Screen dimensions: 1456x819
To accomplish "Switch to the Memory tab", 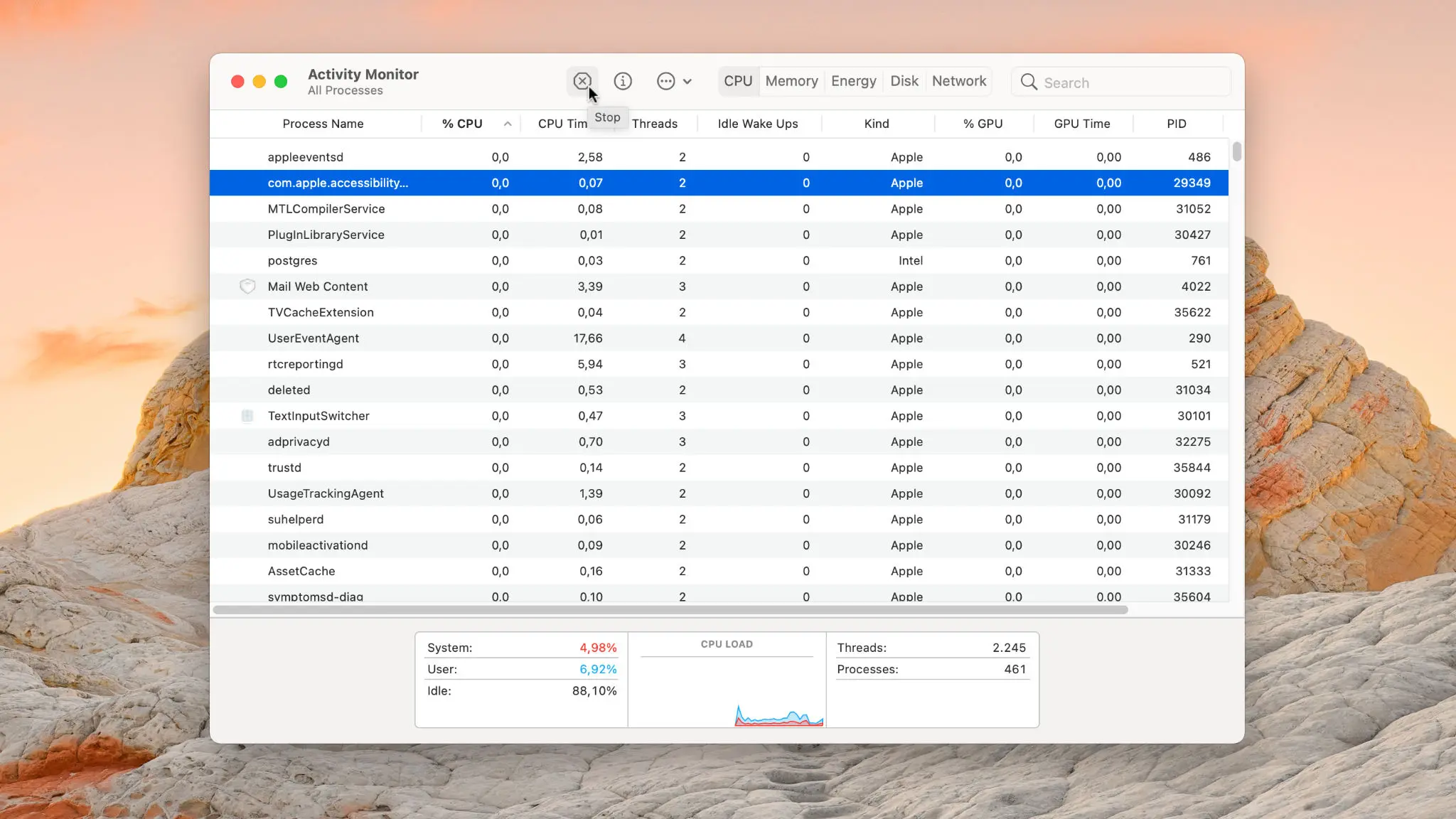I will point(791,81).
